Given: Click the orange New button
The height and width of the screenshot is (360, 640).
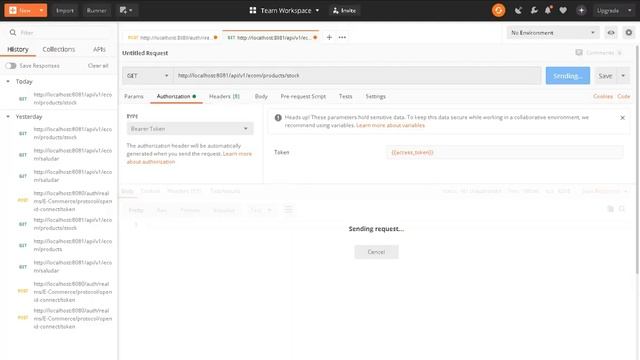Looking at the screenshot, I should 20,10.
